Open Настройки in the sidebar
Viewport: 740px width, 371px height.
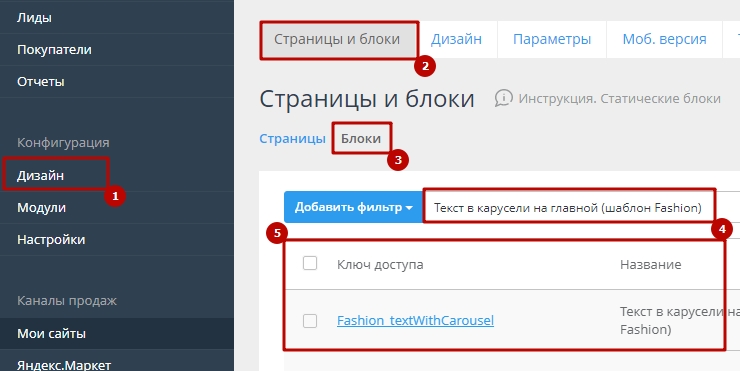[51, 240]
